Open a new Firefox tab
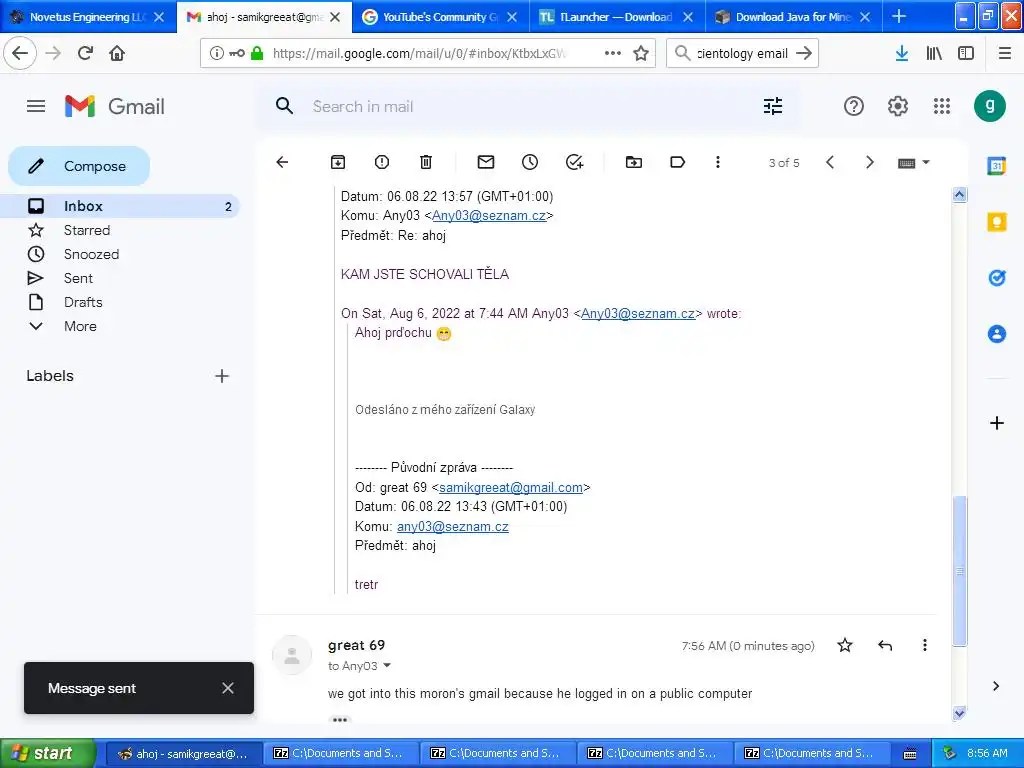The width and height of the screenshot is (1024, 768). (x=899, y=16)
